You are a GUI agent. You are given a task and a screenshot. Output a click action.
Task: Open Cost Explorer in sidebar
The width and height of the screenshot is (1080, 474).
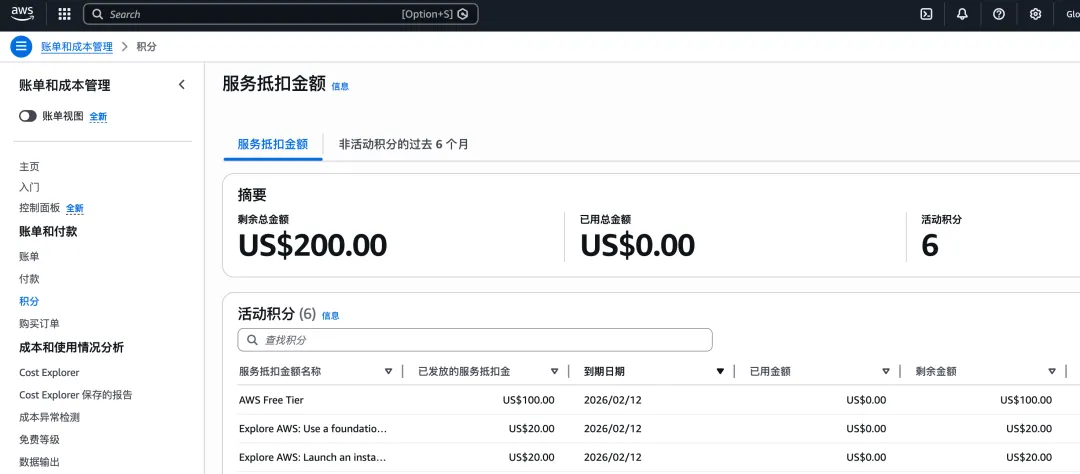(x=49, y=373)
